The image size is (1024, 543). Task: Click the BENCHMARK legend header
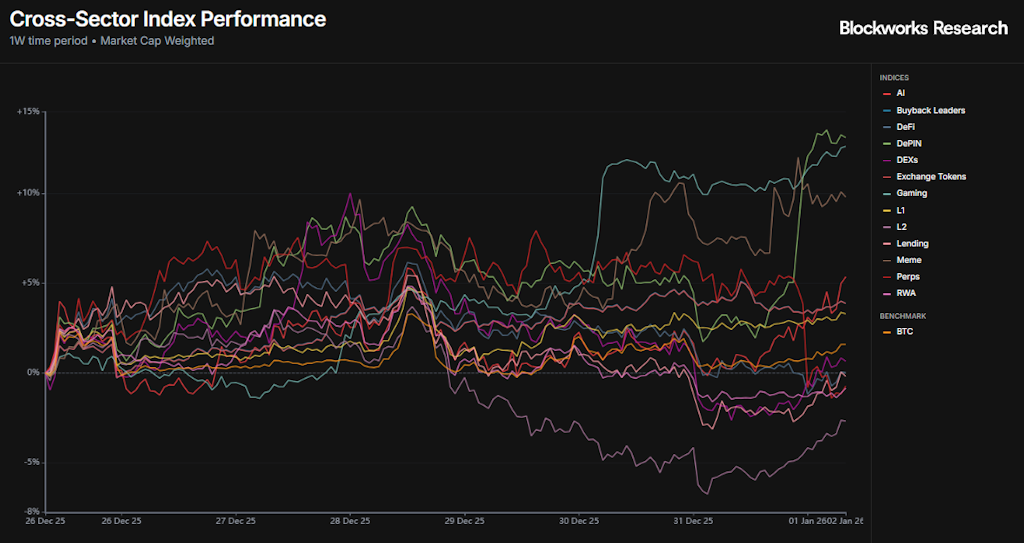point(901,315)
